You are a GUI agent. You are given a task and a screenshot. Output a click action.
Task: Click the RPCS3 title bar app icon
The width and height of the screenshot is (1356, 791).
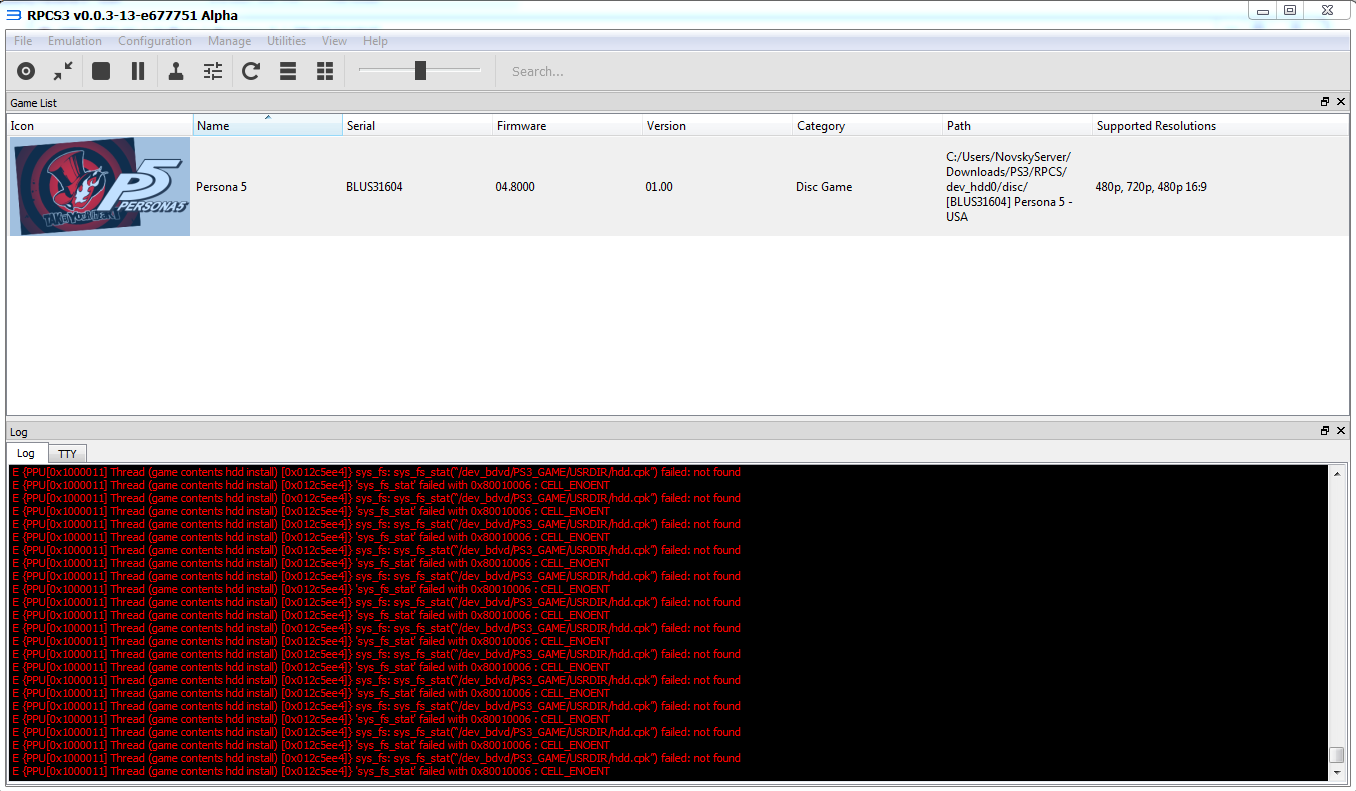[x=14, y=15]
